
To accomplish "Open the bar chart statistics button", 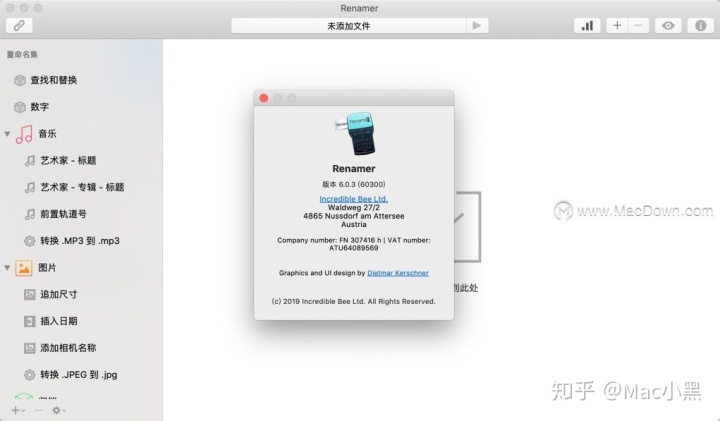I will coord(587,26).
